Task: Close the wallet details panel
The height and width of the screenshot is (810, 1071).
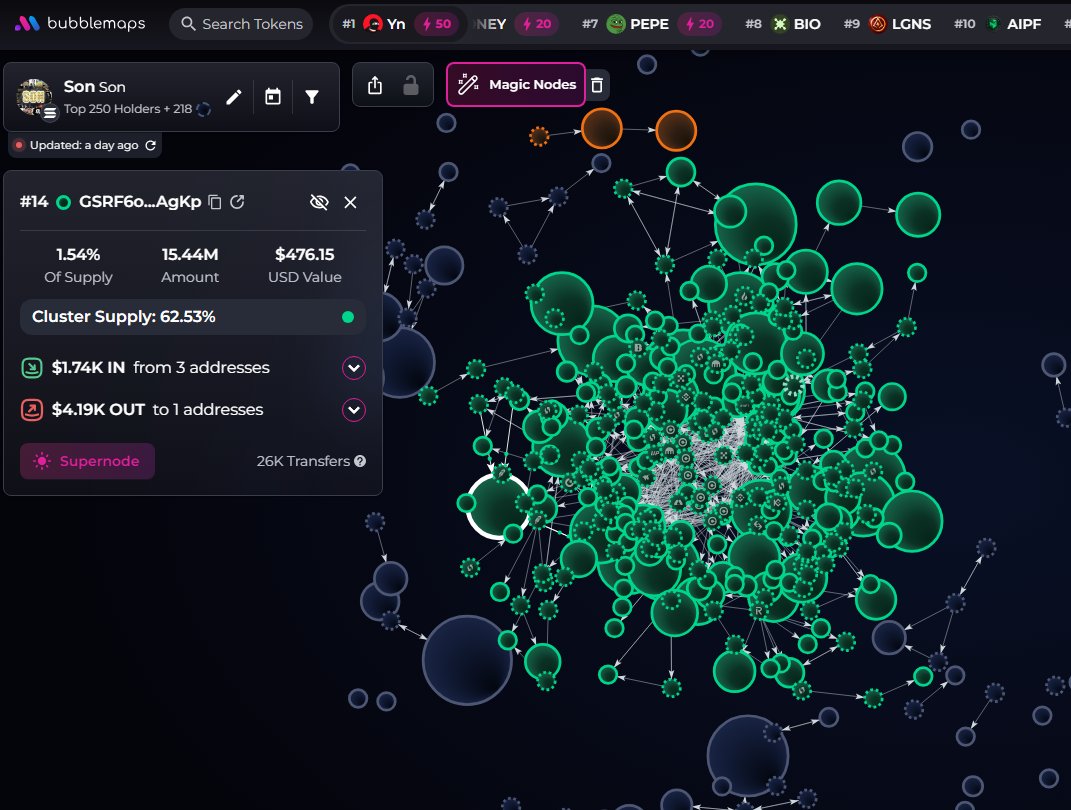Action: tap(350, 202)
